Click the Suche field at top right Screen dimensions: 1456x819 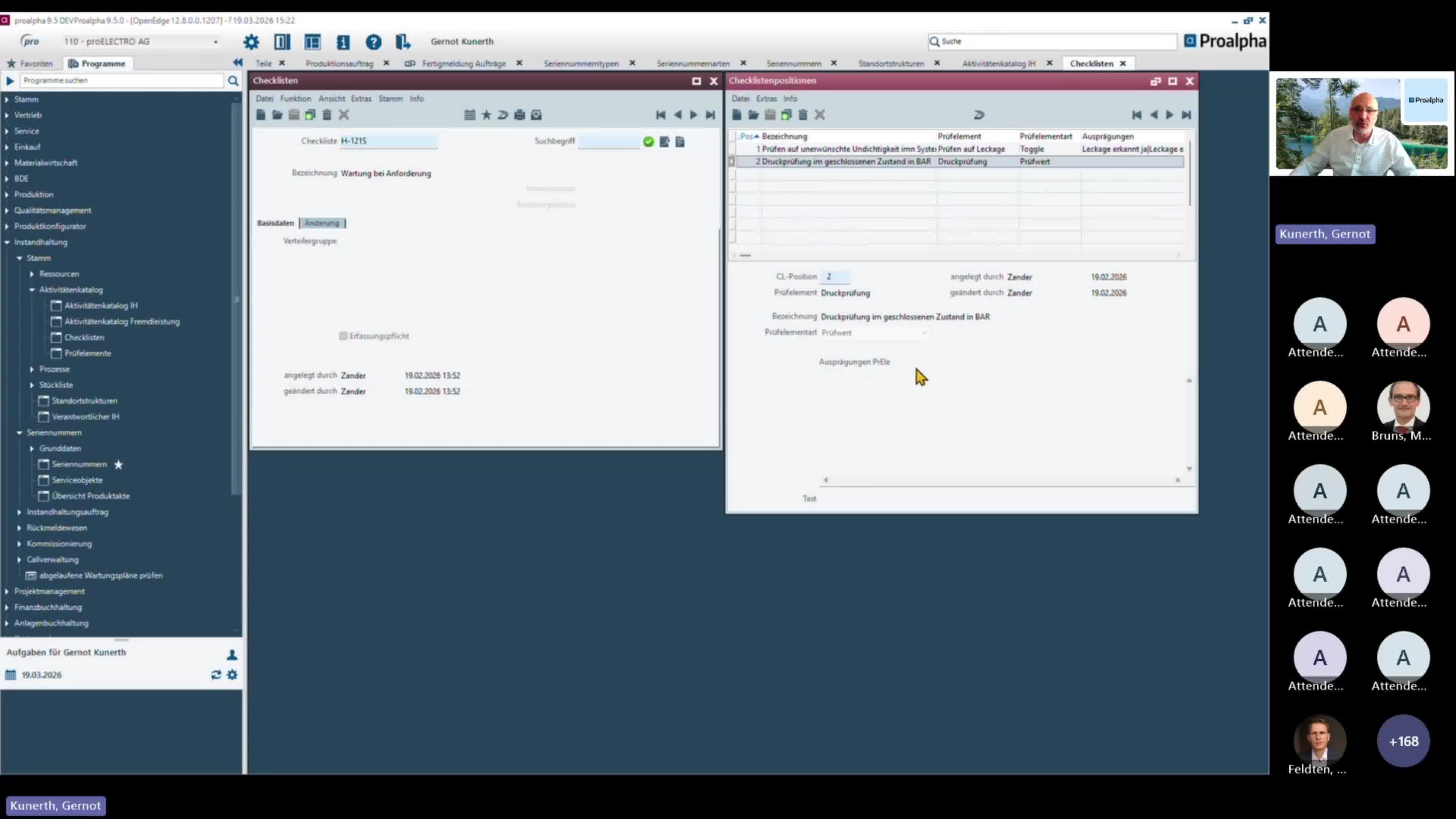point(1053,41)
